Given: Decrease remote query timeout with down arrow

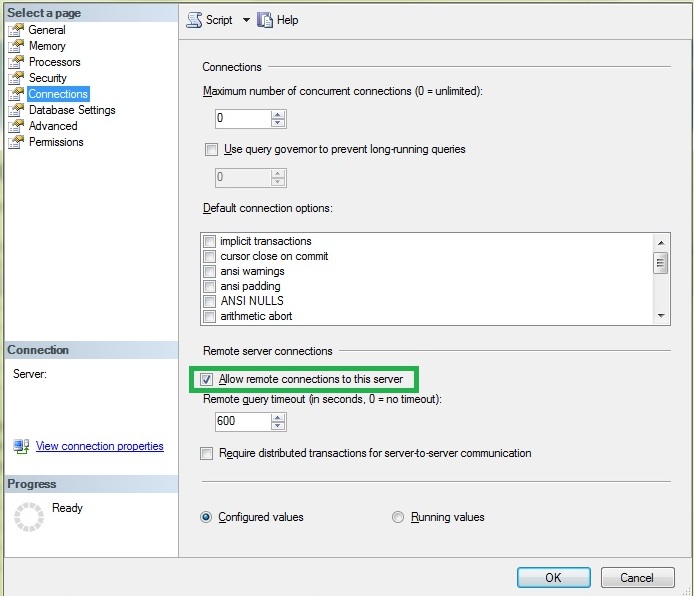Looking at the screenshot, I should (x=278, y=426).
